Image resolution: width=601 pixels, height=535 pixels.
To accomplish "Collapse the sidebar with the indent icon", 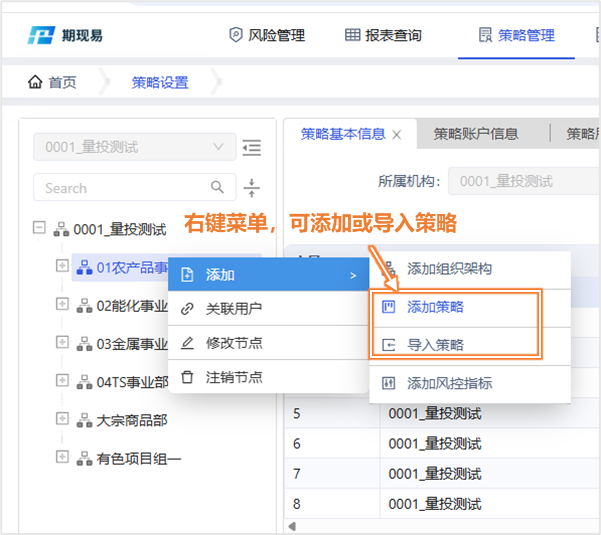I will 252,148.
